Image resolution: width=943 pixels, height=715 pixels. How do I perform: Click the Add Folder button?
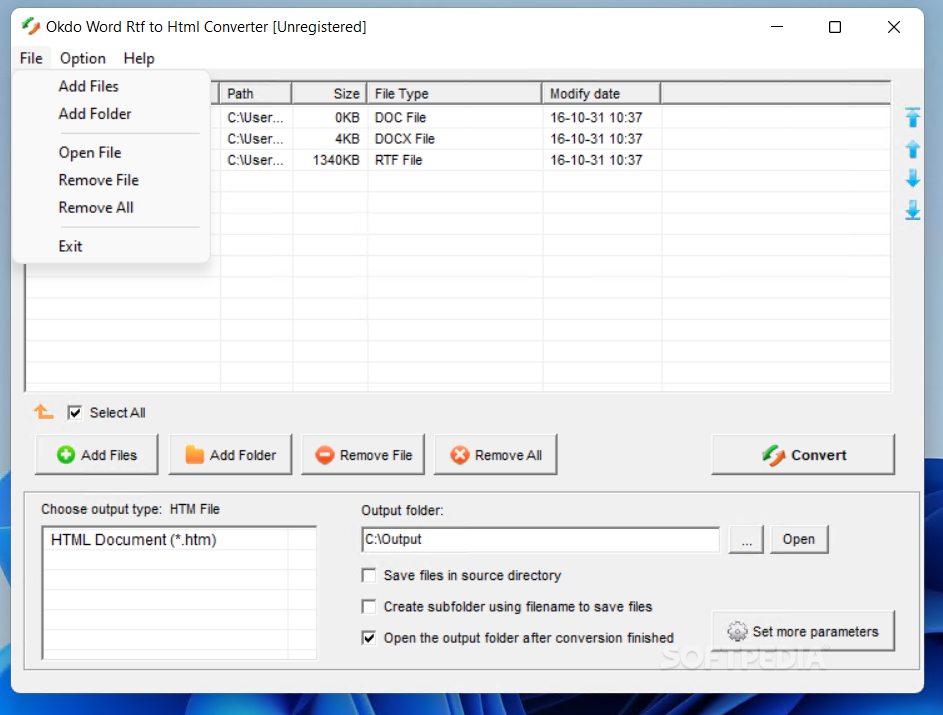pyautogui.click(x=230, y=455)
